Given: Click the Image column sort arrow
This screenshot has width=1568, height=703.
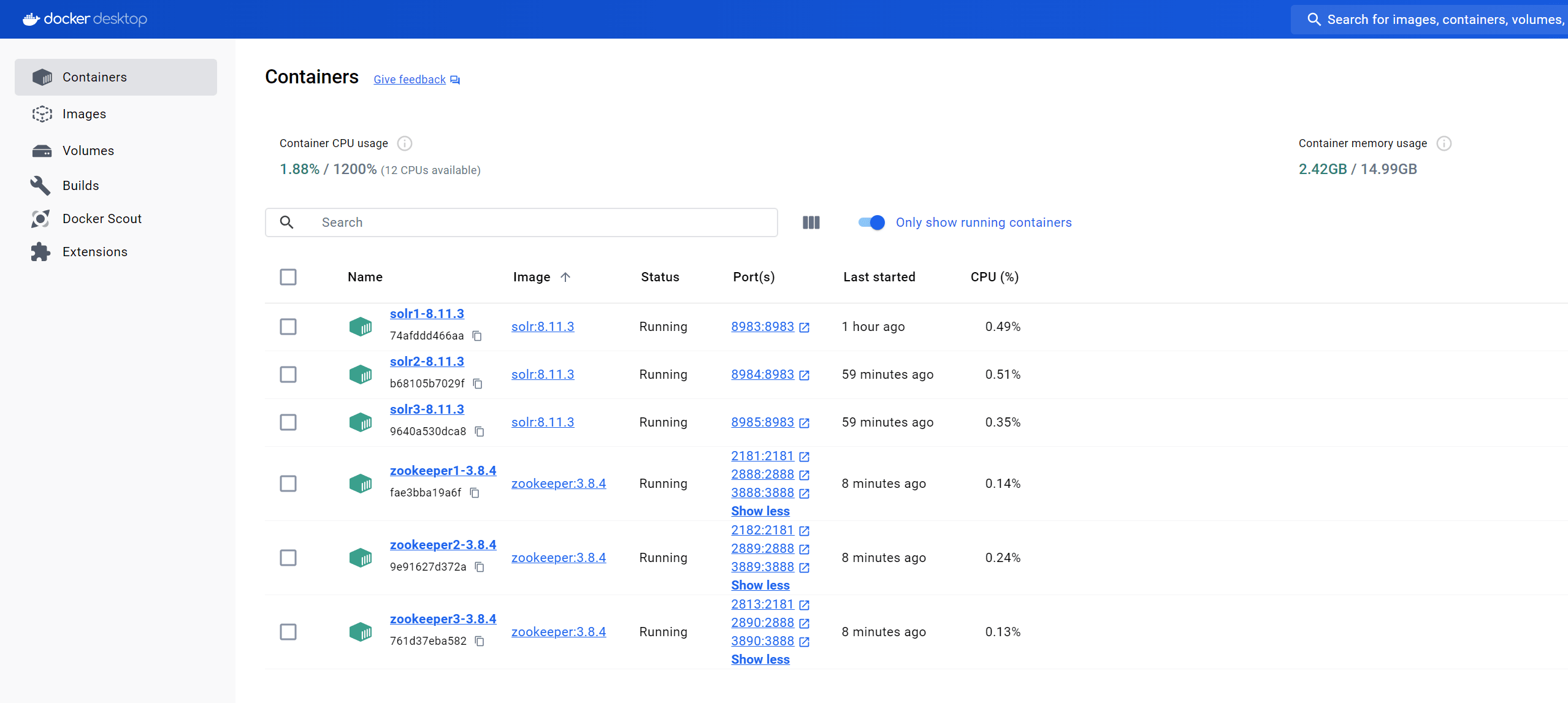Looking at the screenshot, I should point(565,277).
